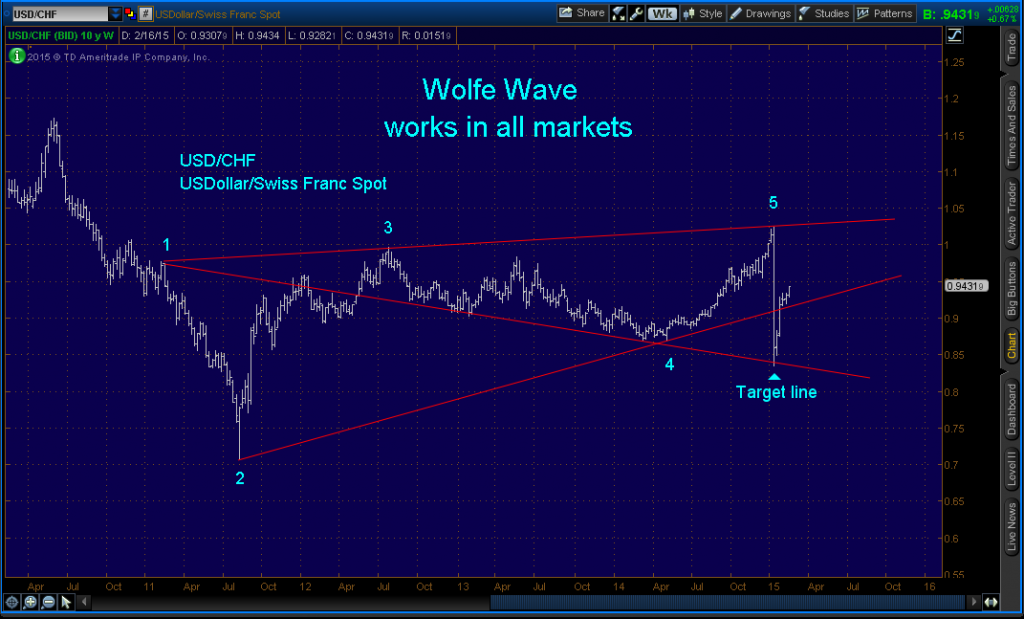Open the Wk time-frame selector
1024x619 pixels.
(663, 14)
